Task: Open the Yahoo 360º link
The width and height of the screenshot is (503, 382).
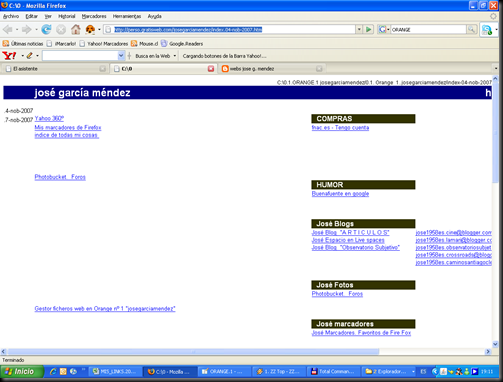Action: 49,118
